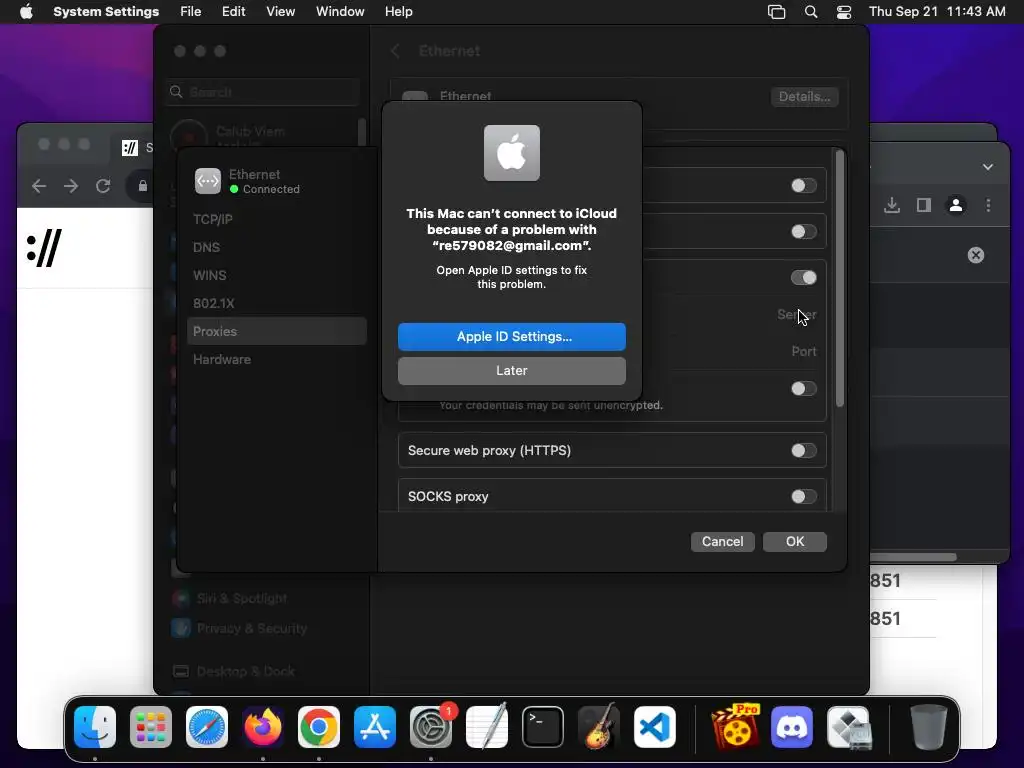Click proxies pane vertical scrollbar

pyautogui.click(x=840, y=278)
